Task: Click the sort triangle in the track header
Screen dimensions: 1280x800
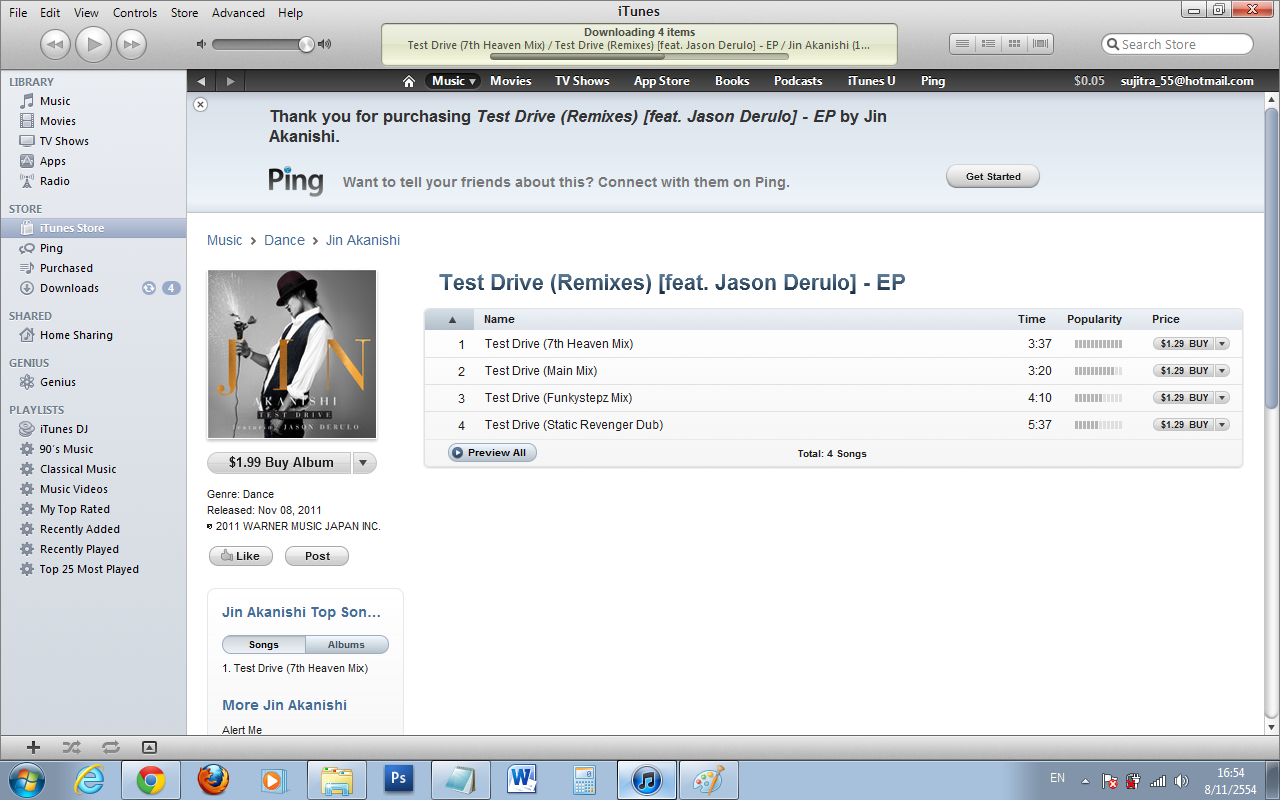Action: (452, 320)
